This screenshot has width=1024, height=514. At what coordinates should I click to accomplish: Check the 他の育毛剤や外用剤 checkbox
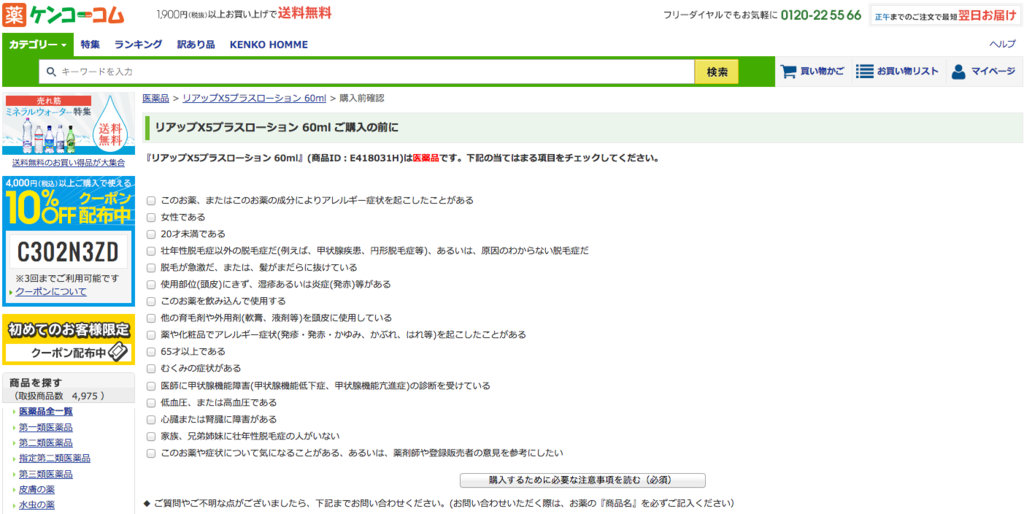point(151,318)
